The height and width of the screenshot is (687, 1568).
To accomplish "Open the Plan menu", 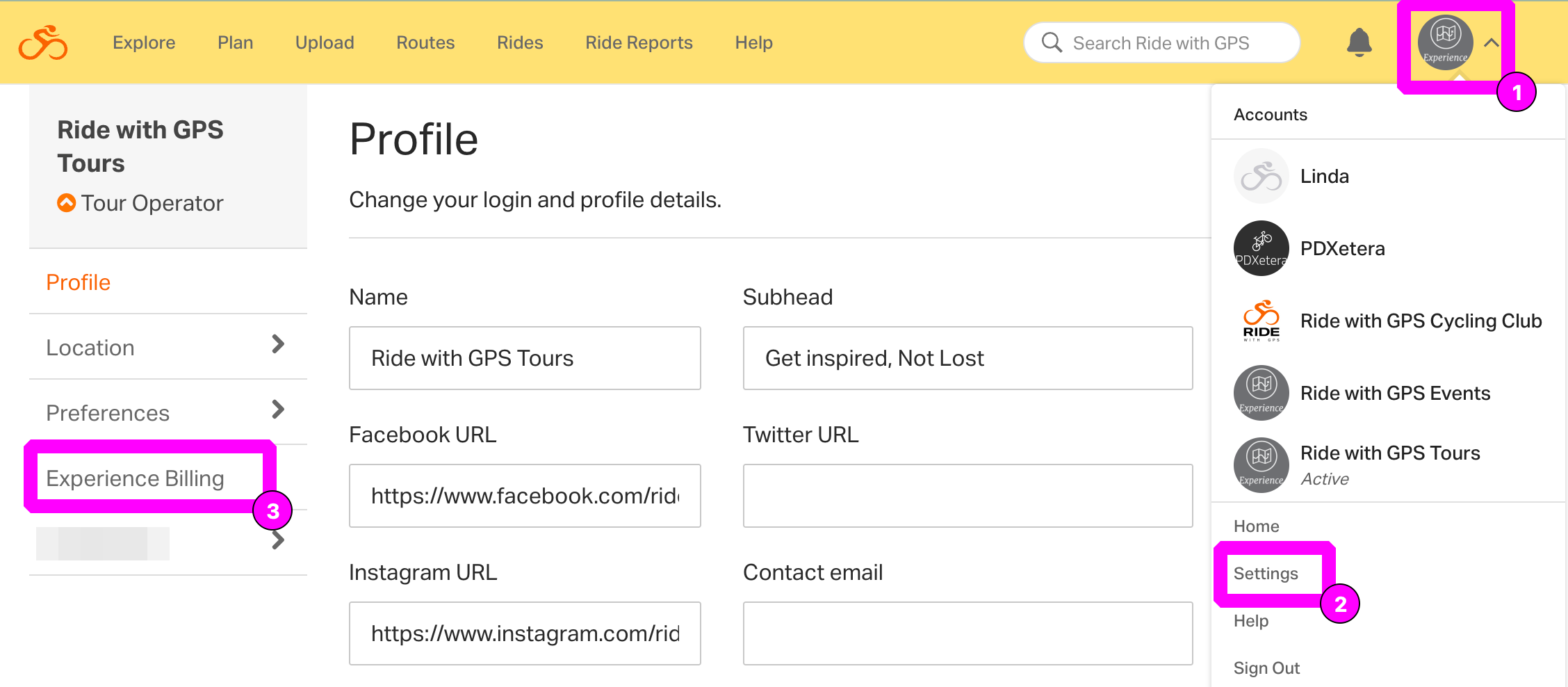I will (x=235, y=42).
